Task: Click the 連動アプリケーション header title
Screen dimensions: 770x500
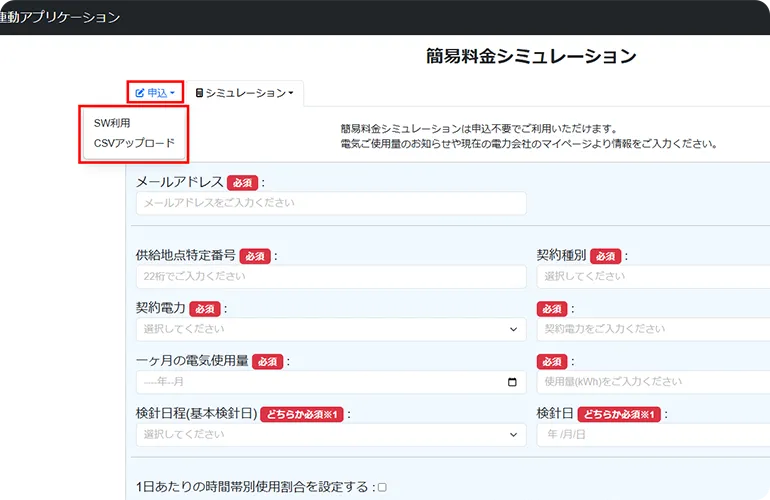Action: point(60,17)
